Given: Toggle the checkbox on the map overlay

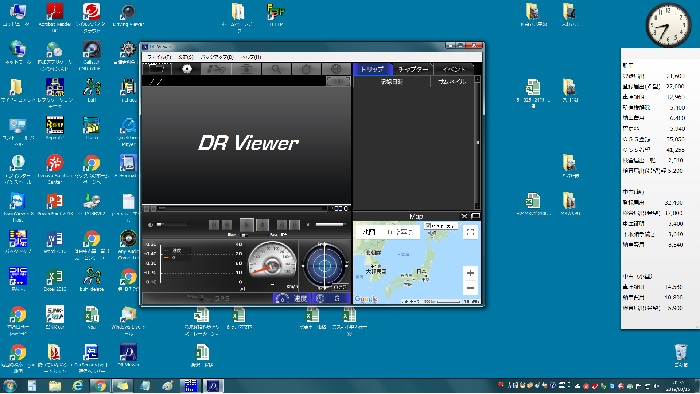Looking at the screenshot, I should [428, 226].
